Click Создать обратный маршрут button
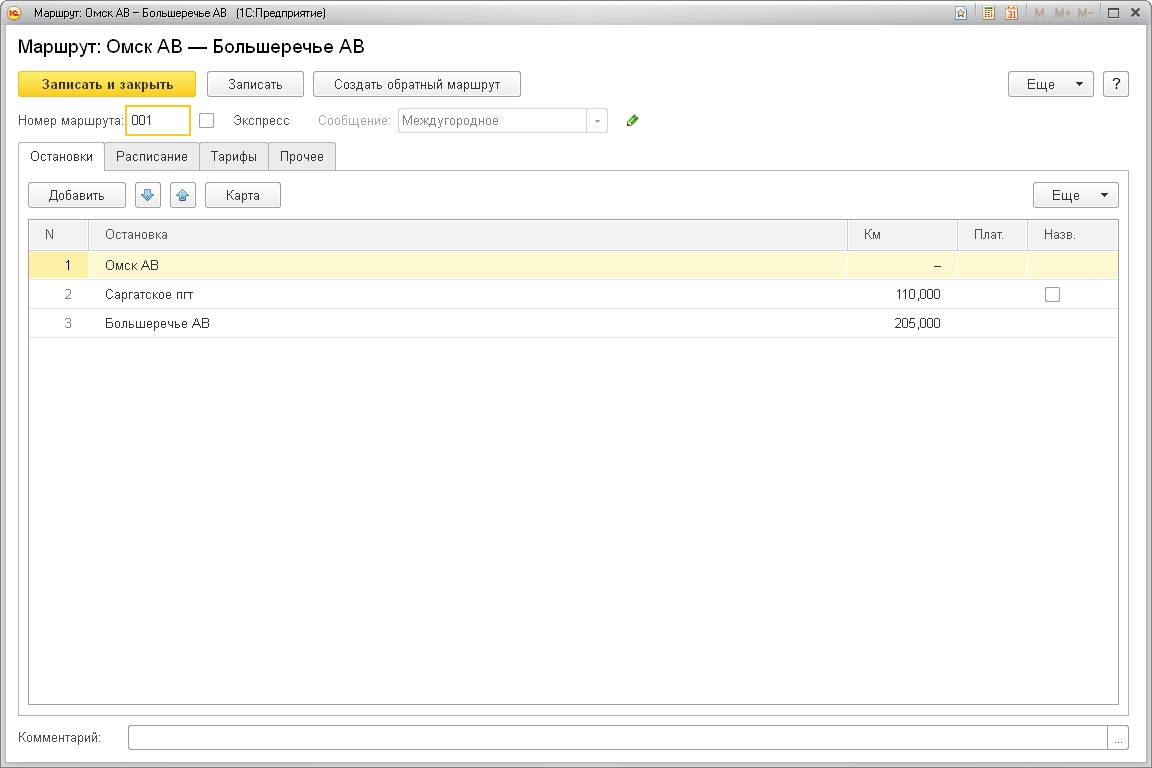 pos(417,84)
